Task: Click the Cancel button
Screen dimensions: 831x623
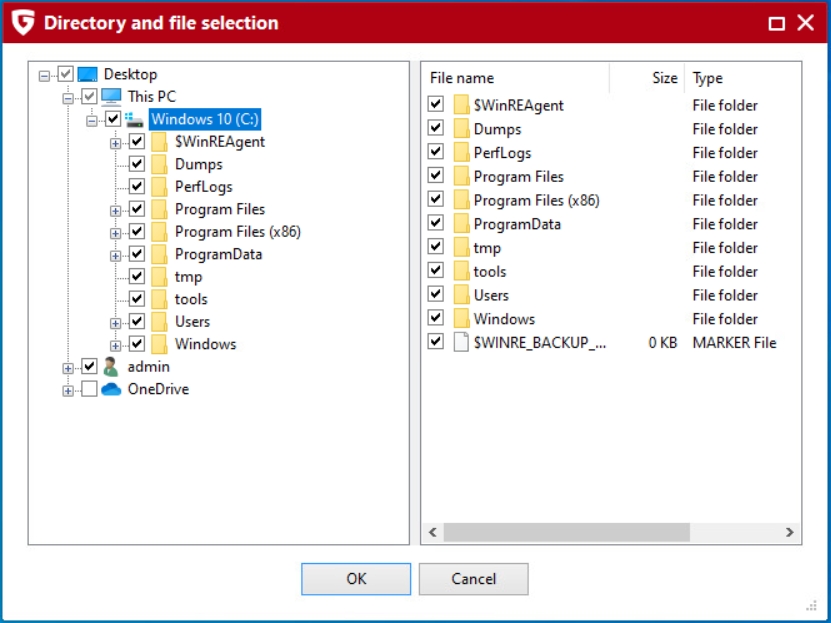Action: [473, 578]
